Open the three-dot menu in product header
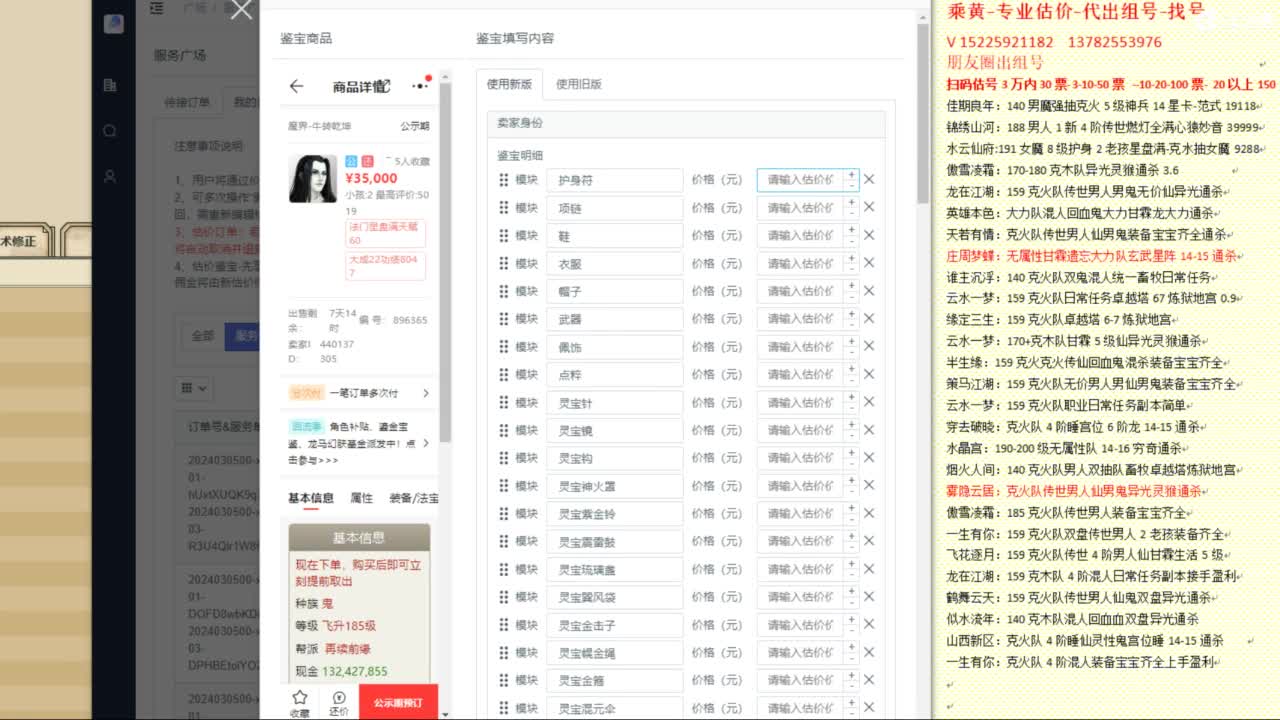 (420, 86)
